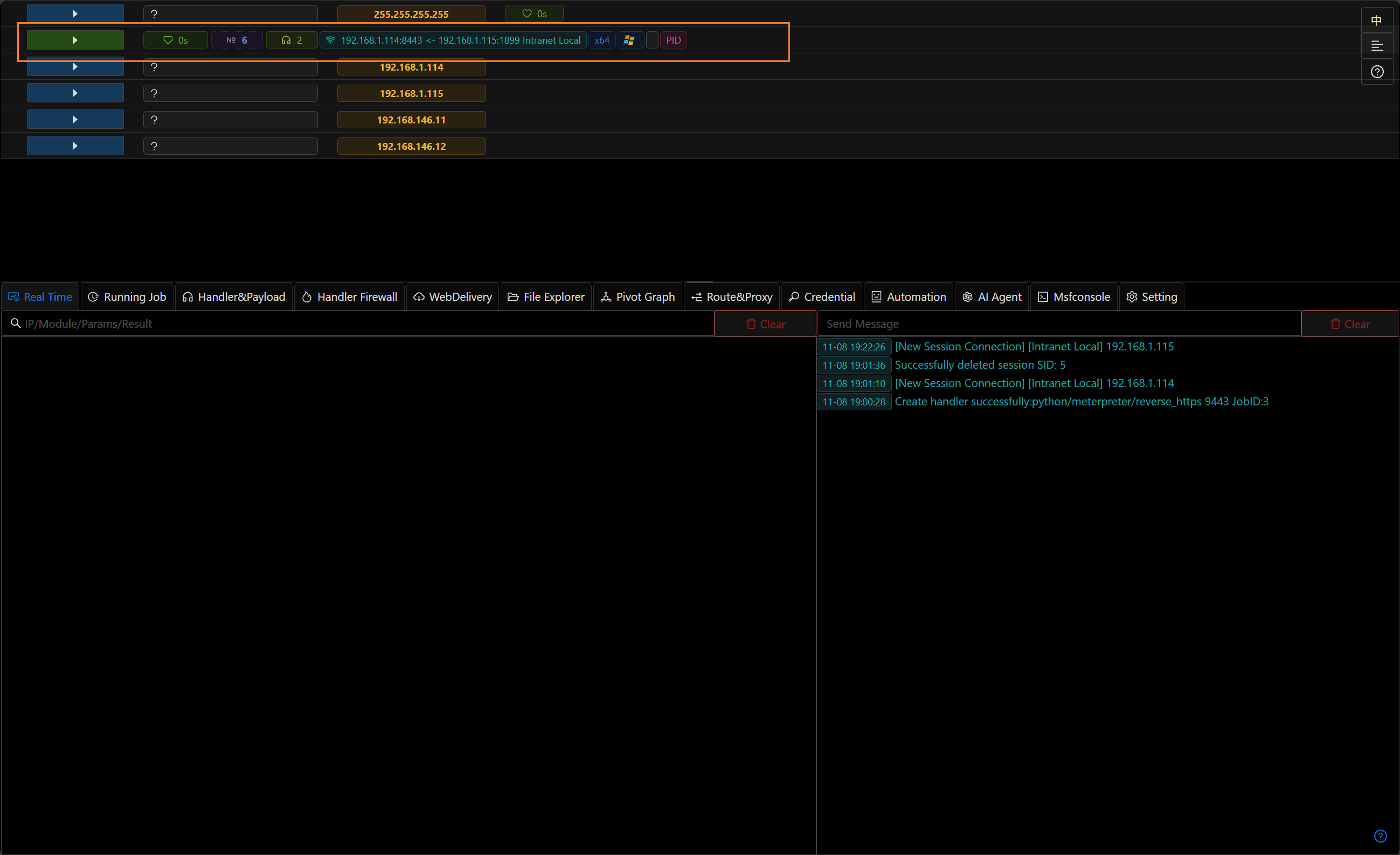Clear the module results search panel
Screen dimensions: 1400x855
tap(765, 324)
